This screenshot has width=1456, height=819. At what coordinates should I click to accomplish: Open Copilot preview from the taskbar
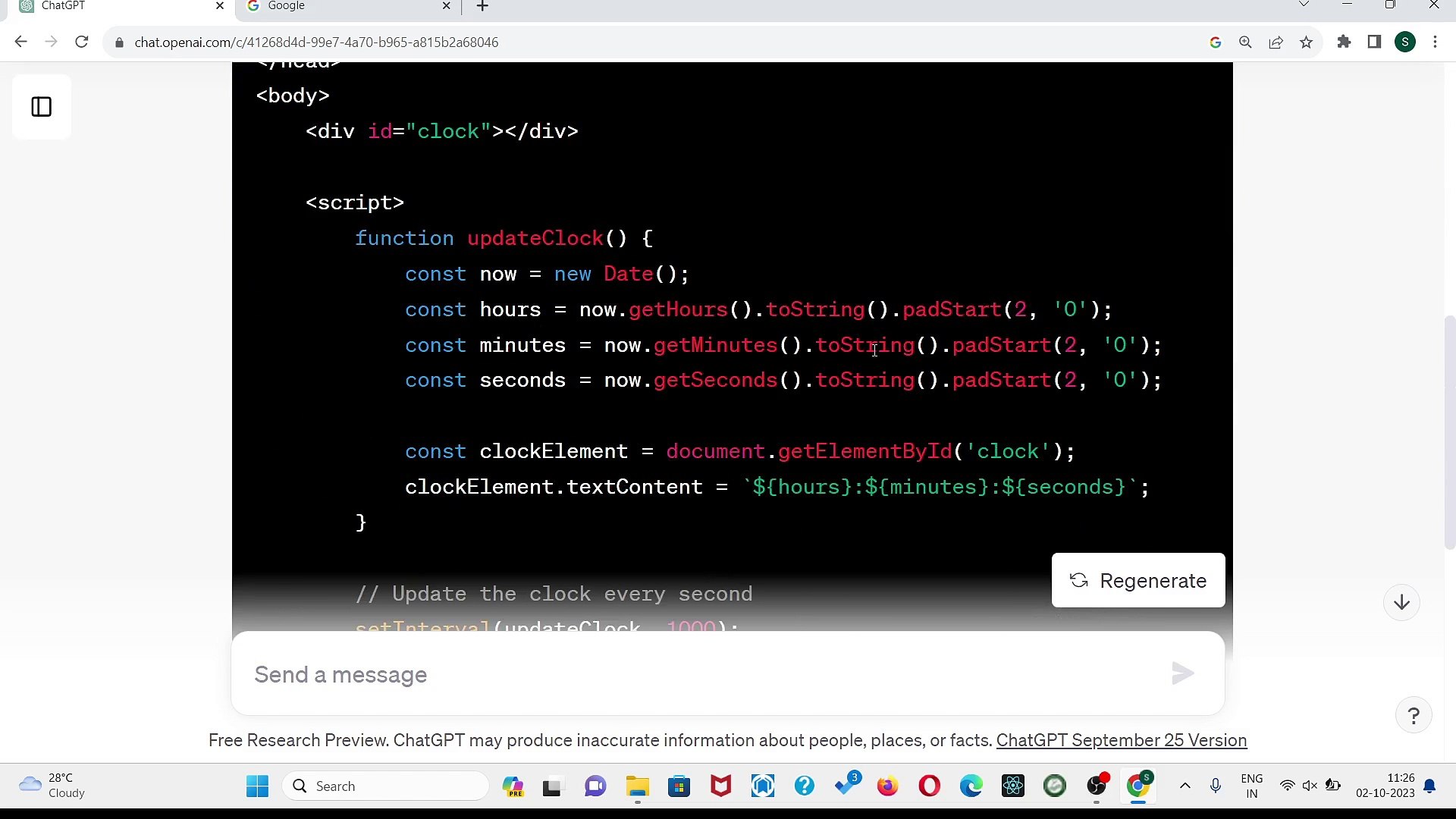point(514,786)
